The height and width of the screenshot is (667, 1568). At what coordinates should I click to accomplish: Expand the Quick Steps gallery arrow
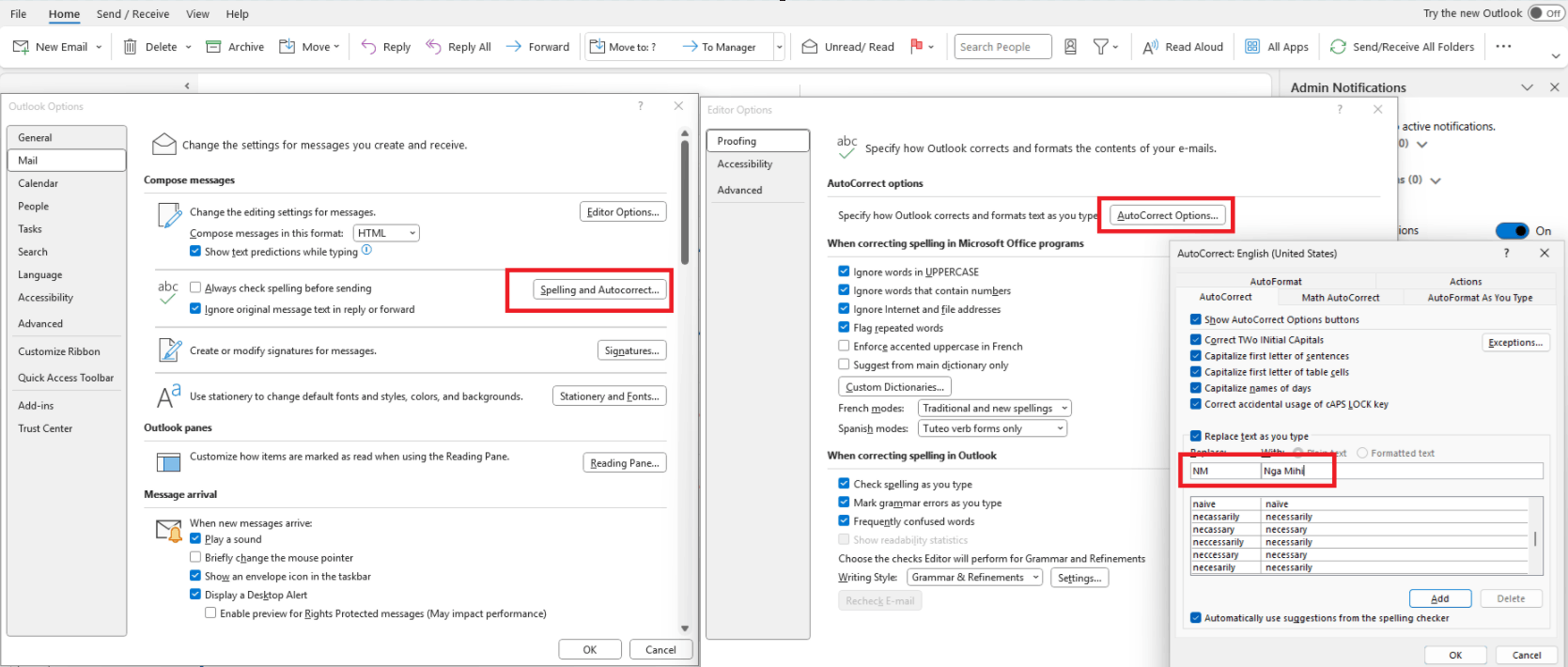[x=779, y=47]
